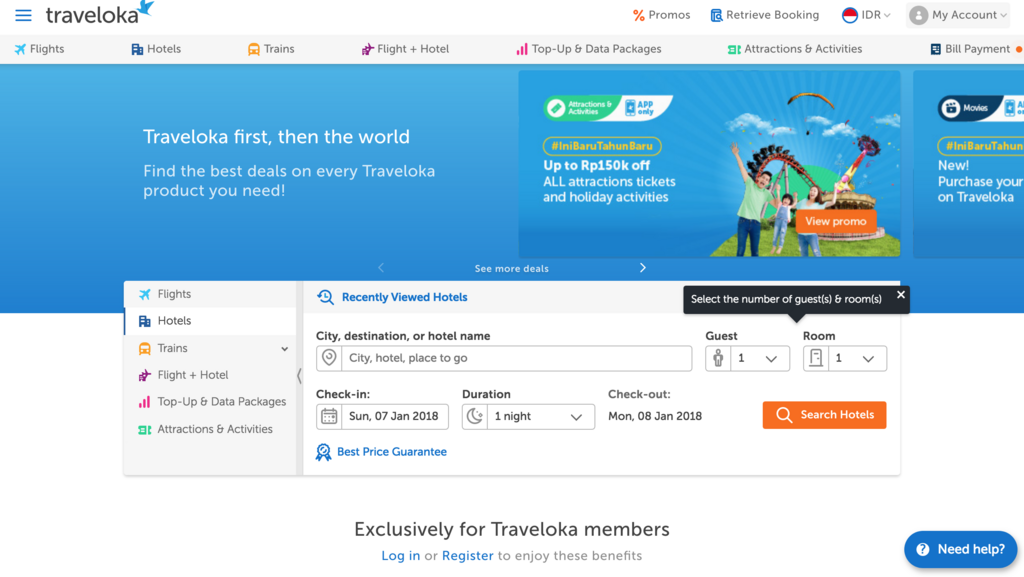Click sidebar Flight + Hotel icon

[144, 375]
